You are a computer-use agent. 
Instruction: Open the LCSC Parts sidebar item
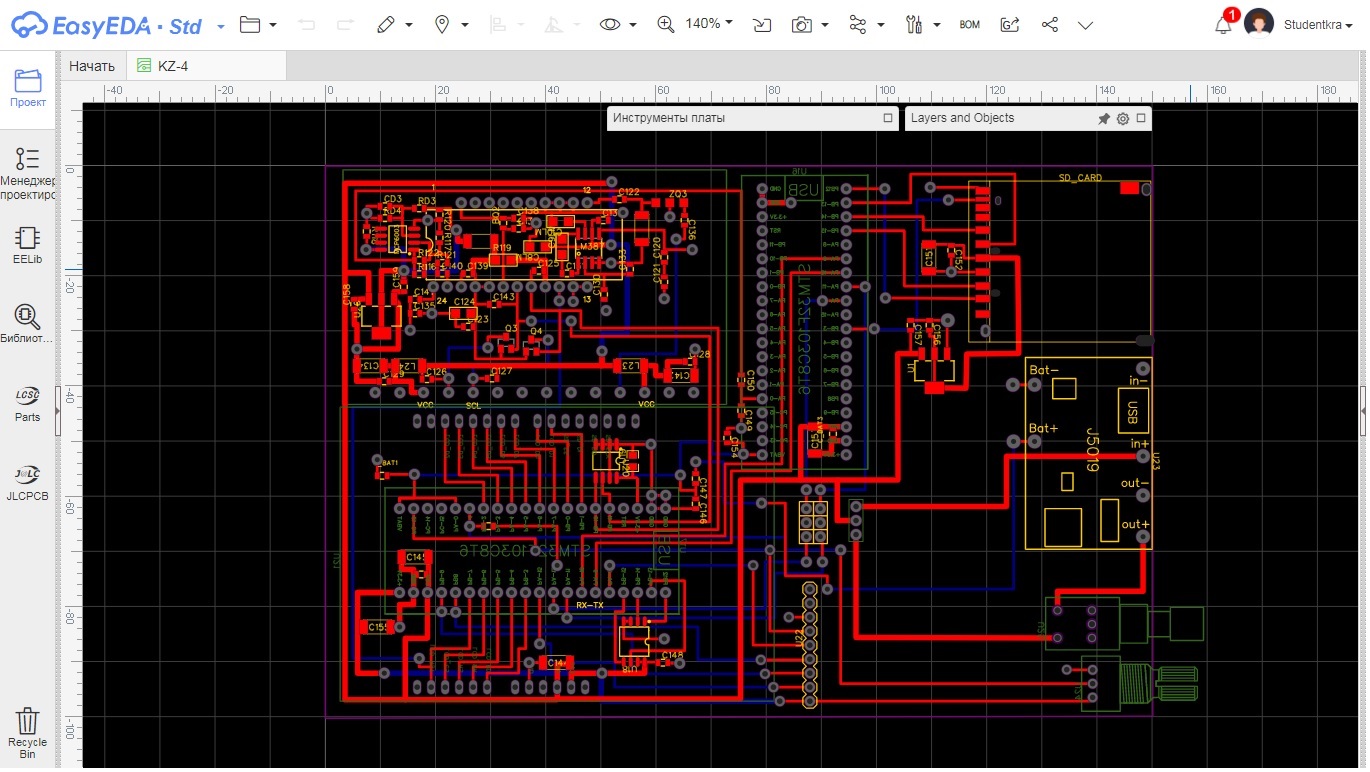pyautogui.click(x=28, y=402)
